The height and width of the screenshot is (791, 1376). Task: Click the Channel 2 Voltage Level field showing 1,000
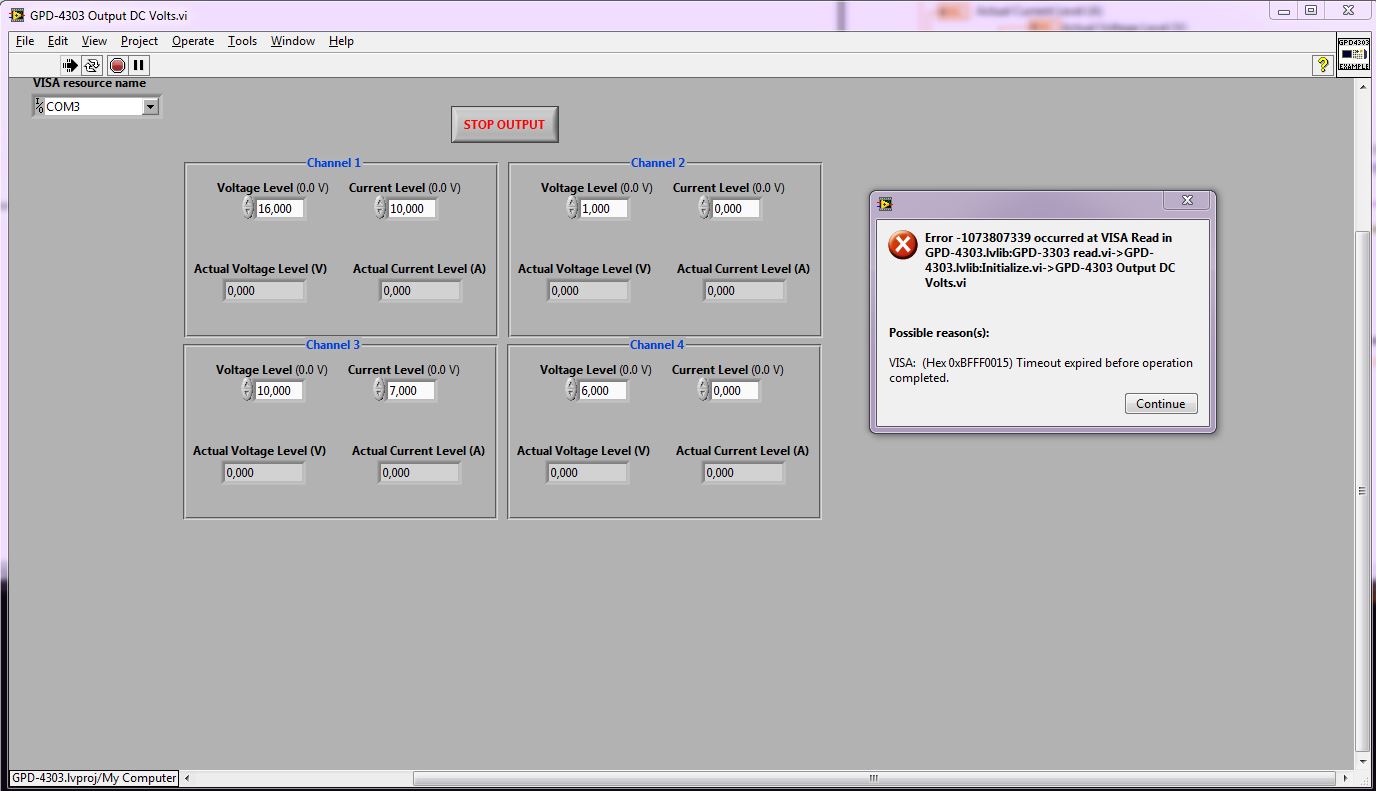click(604, 208)
